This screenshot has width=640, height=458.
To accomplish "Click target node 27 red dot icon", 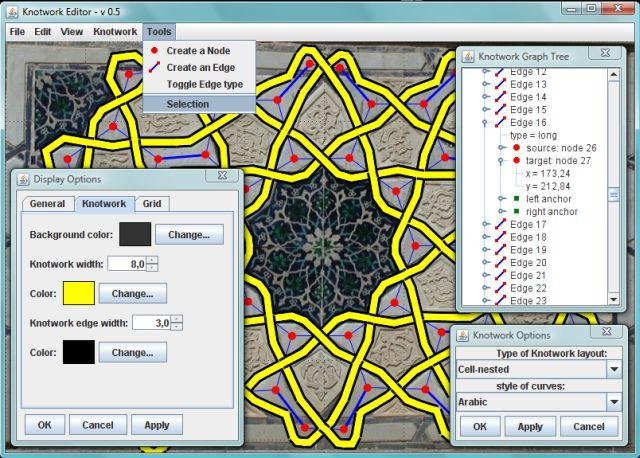I will point(516,160).
